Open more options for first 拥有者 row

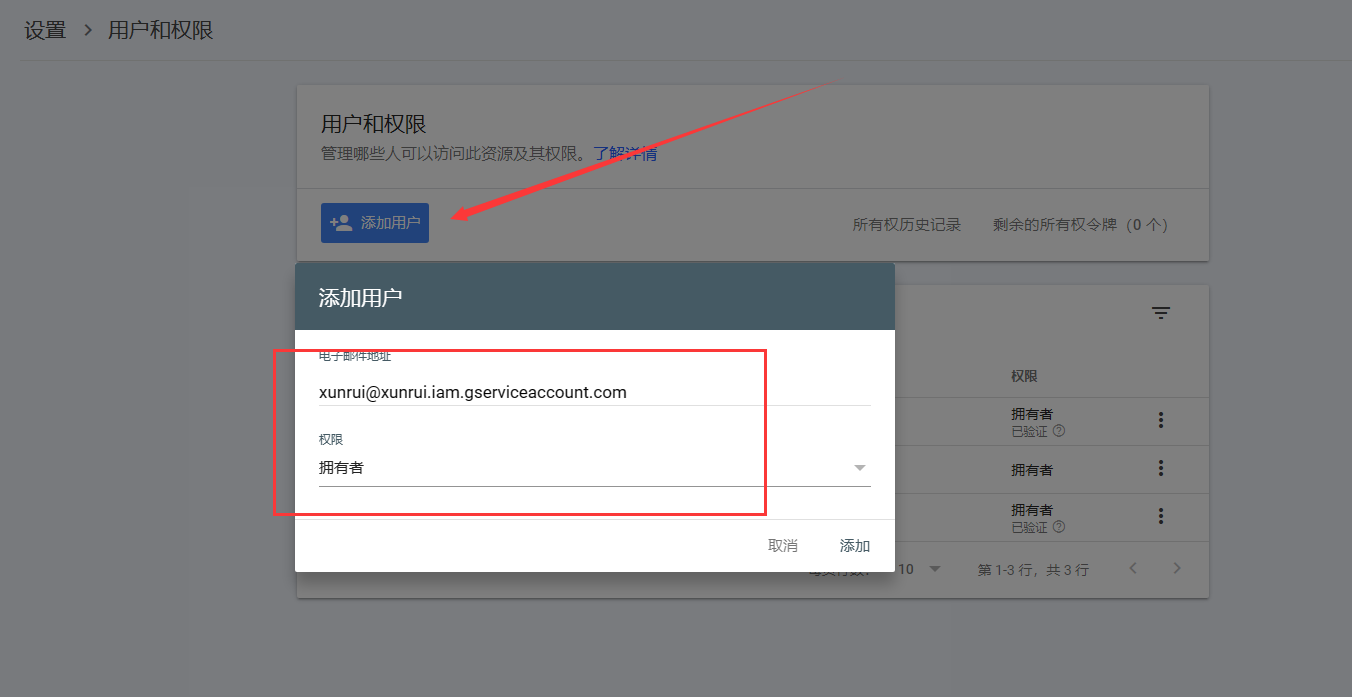pyautogui.click(x=1161, y=421)
